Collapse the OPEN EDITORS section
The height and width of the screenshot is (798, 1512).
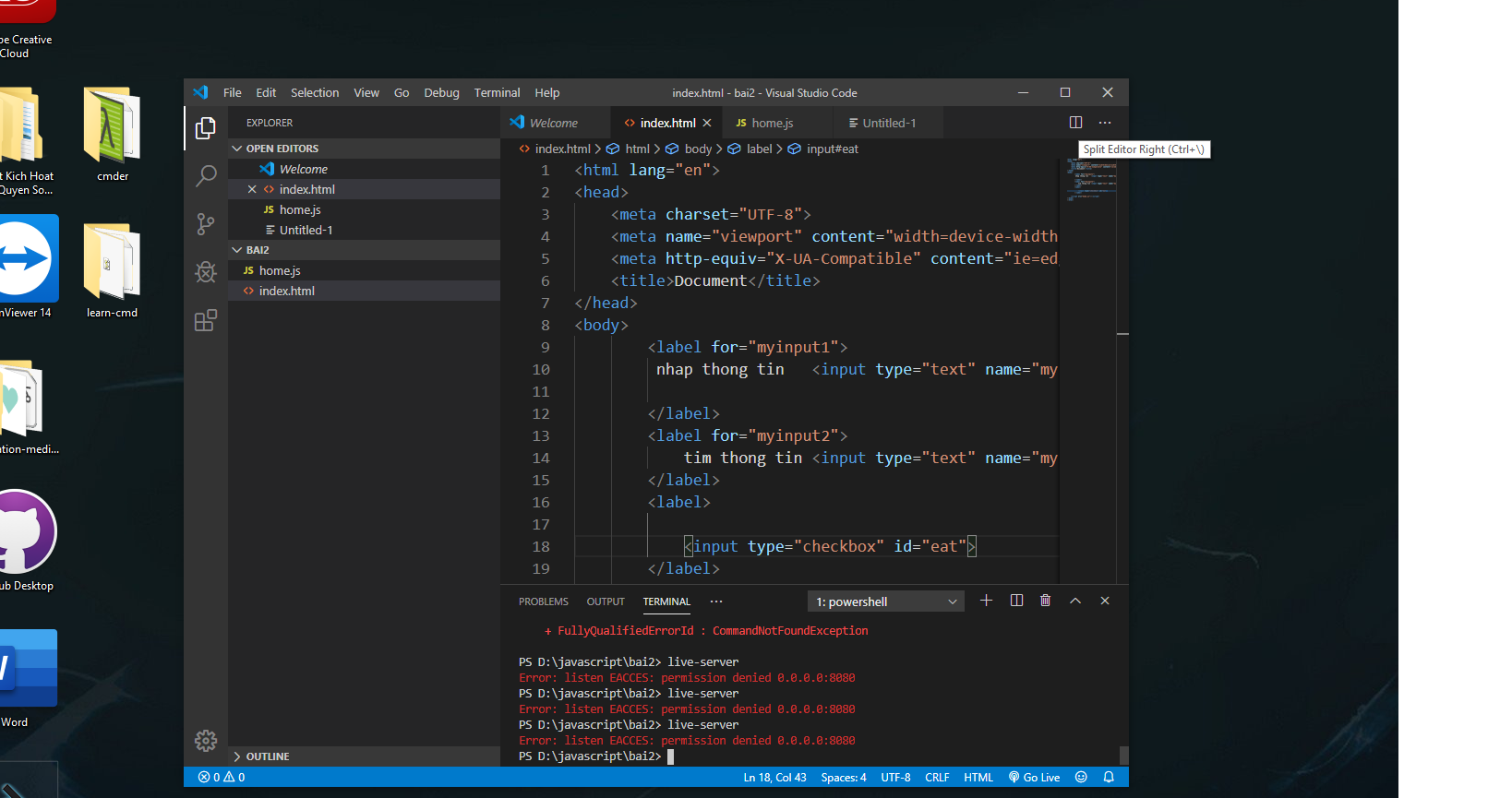tap(282, 149)
